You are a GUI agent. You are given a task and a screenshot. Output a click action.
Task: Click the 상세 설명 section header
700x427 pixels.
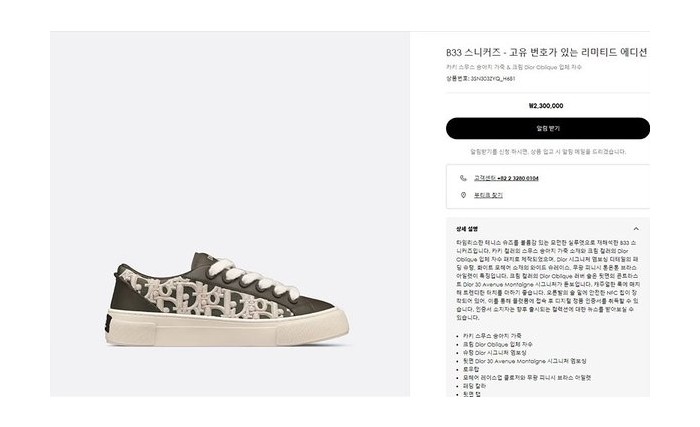point(467,229)
